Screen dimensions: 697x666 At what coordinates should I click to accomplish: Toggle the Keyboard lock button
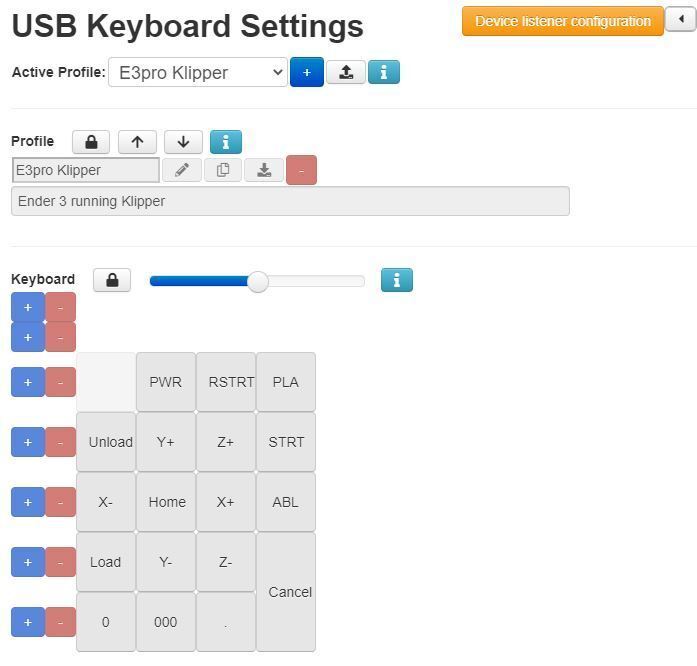point(112,280)
